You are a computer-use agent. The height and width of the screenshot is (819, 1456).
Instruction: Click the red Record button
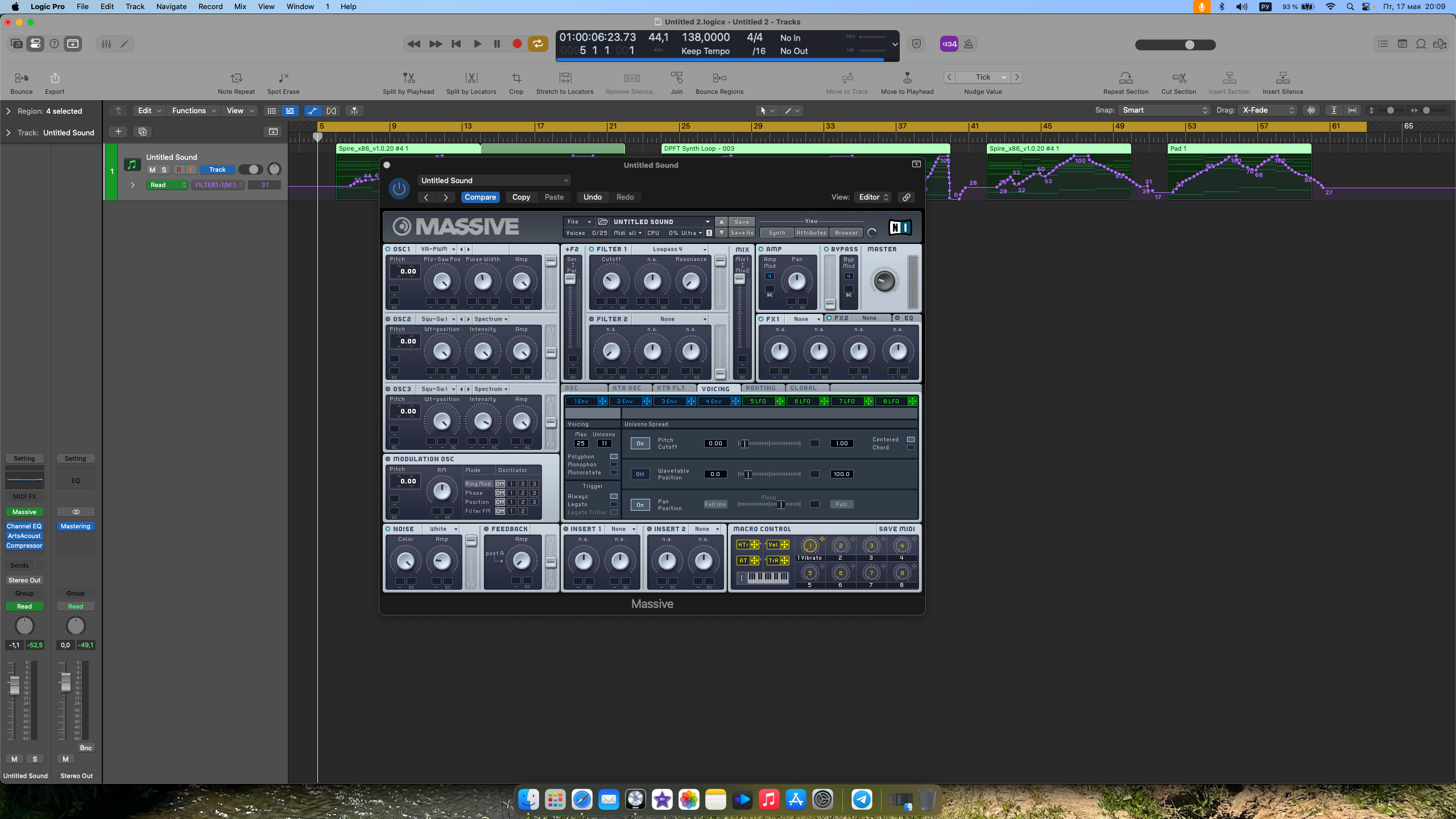tap(517, 44)
